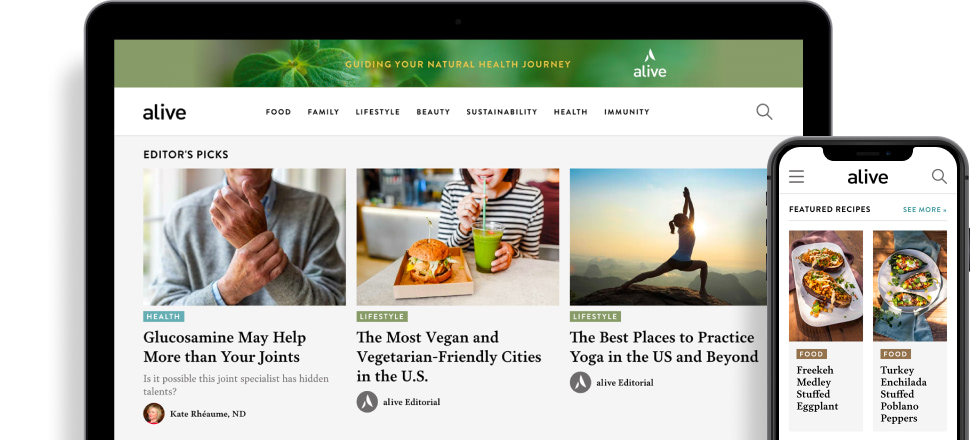Select the IMMUNITY navigation item
Screen dimensions: 970x440
627,112
